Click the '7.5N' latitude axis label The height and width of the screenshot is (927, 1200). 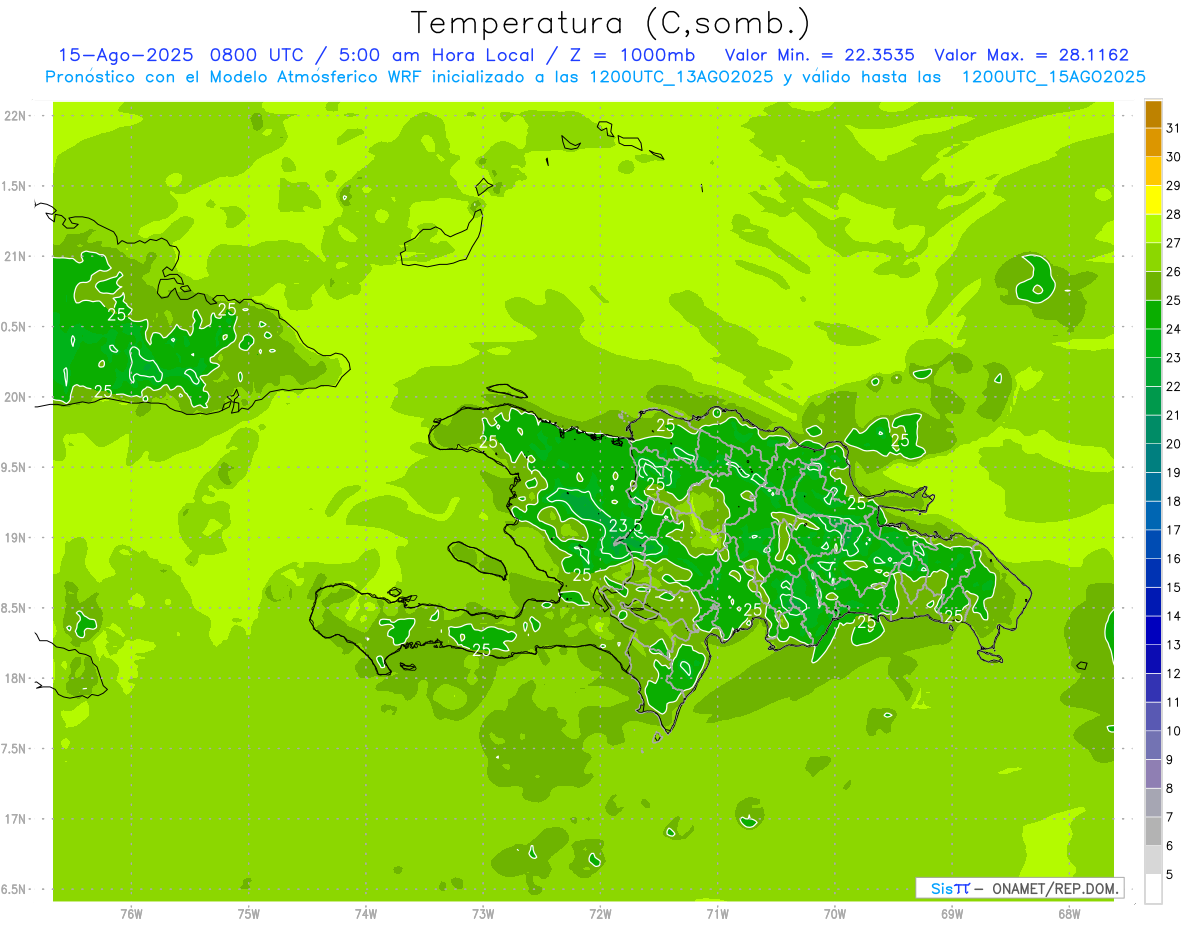click(x=16, y=748)
